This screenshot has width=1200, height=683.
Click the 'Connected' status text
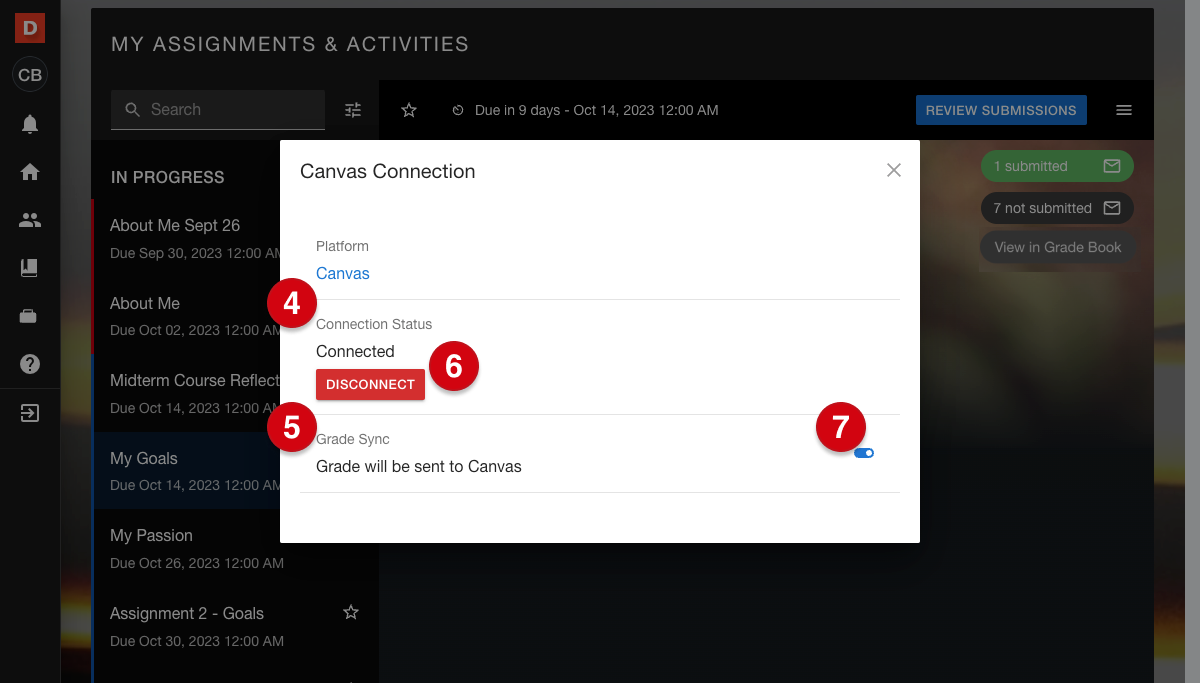point(355,351)
